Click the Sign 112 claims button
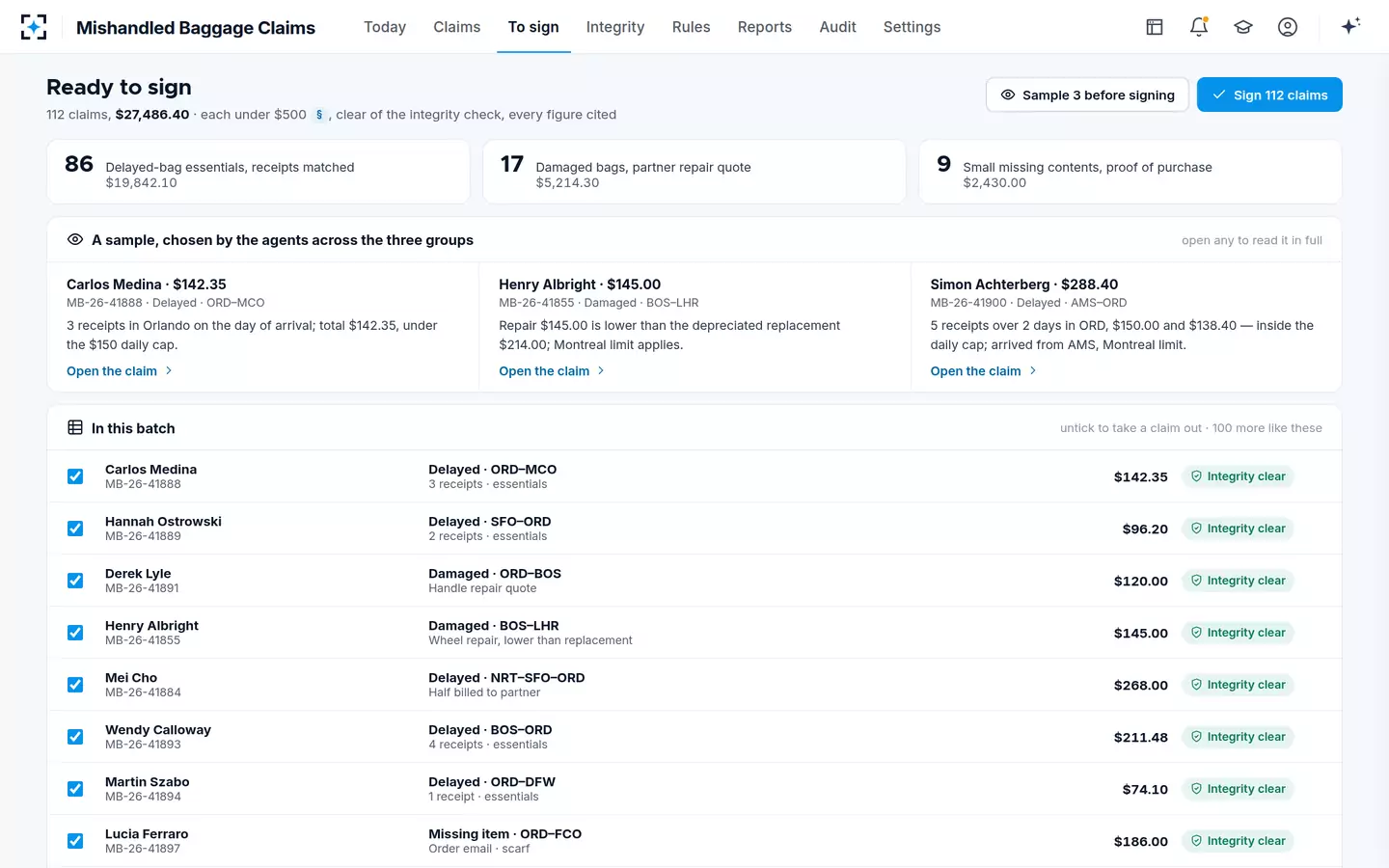Viewport: 1389px width, 868px height. pyautogui.click(x=1269, y=95)
